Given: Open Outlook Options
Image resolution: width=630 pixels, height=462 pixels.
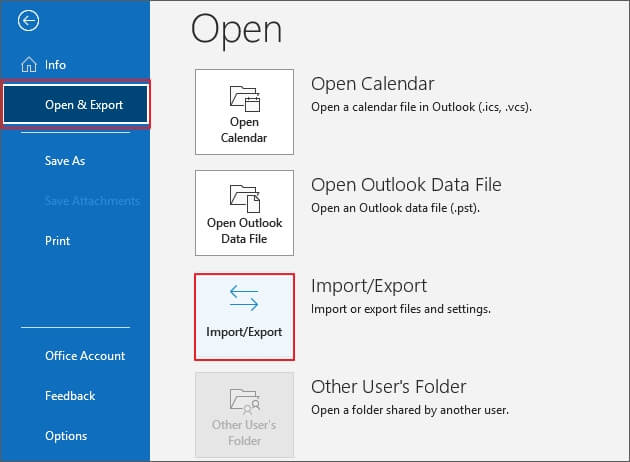Looking at the screenshot, I should 66,436.
